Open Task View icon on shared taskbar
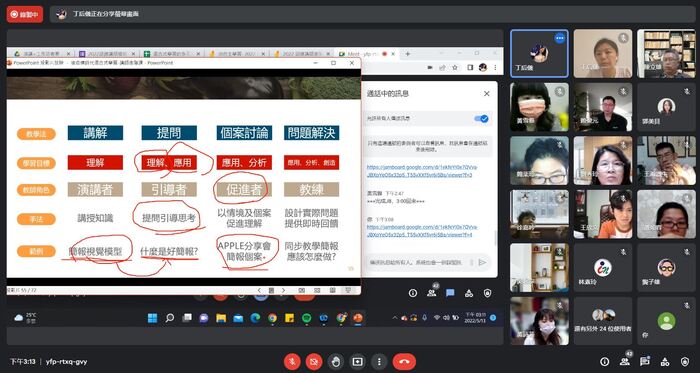The width and height of the screenshot is (700, 373). click(x=187, y=318)
